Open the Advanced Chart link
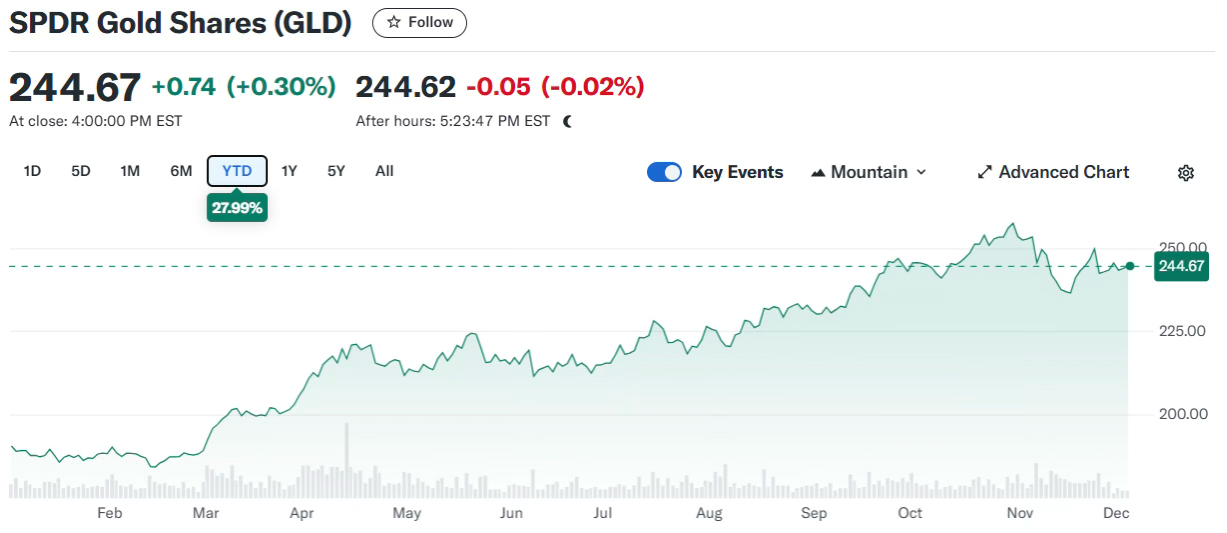 [1063, 173]
